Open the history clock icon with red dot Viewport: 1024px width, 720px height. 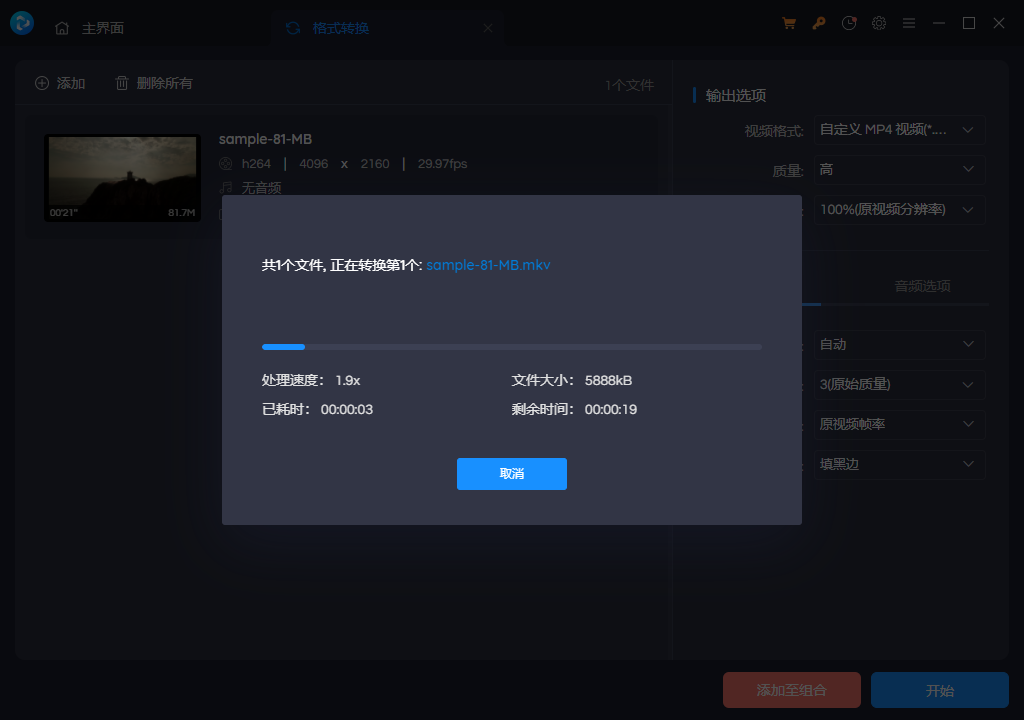tap(849, 22)
